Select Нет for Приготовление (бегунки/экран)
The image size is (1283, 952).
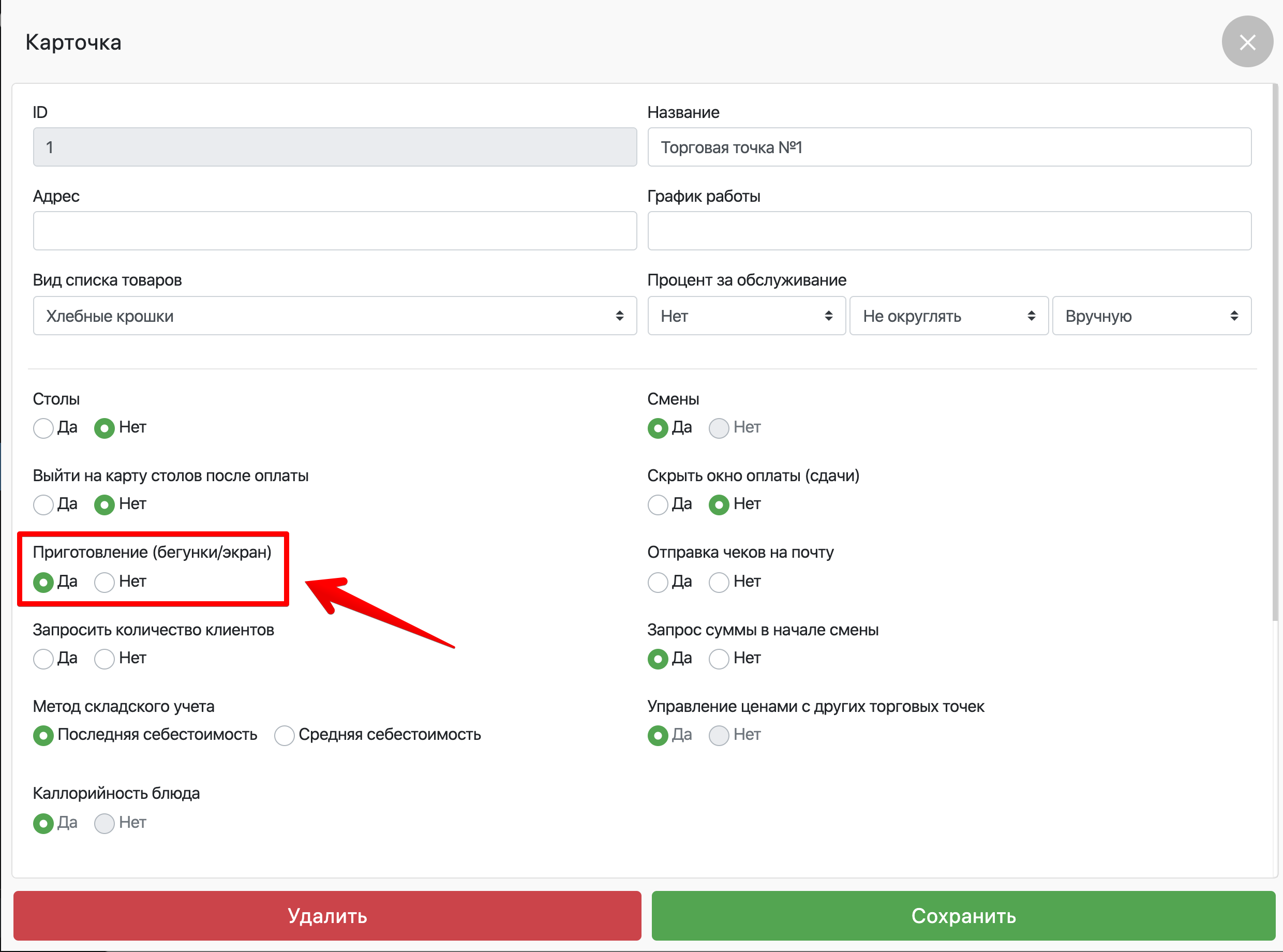(105, 582)
